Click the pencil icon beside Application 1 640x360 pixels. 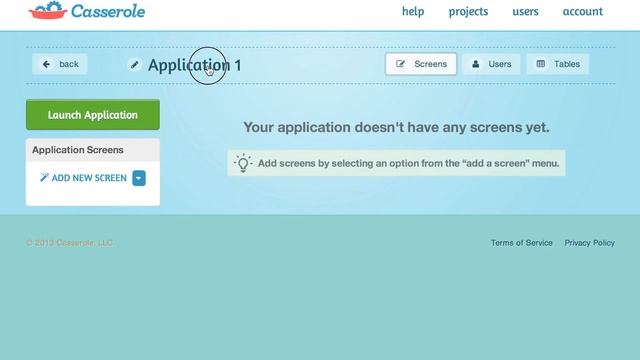point(134,64)
